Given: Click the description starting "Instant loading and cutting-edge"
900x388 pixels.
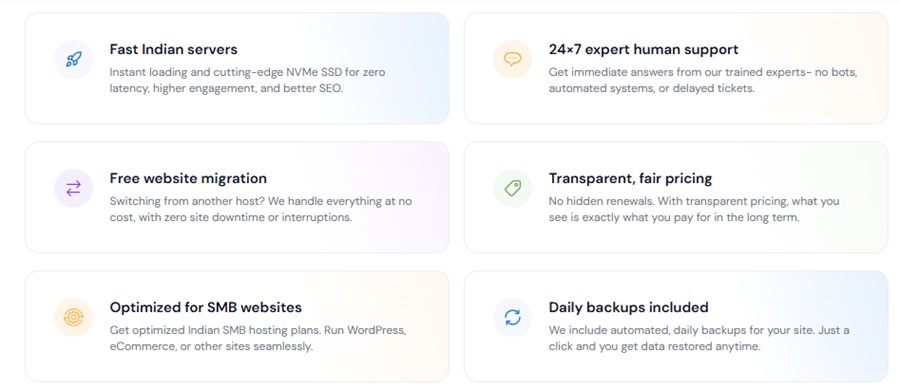Looking at the screenshot, I should click(x=247, y=81).
